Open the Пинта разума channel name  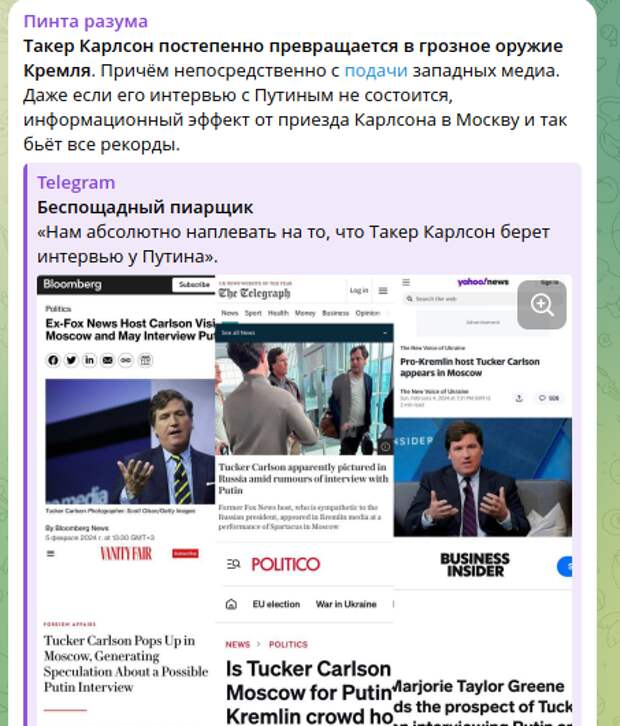[86, 21]
